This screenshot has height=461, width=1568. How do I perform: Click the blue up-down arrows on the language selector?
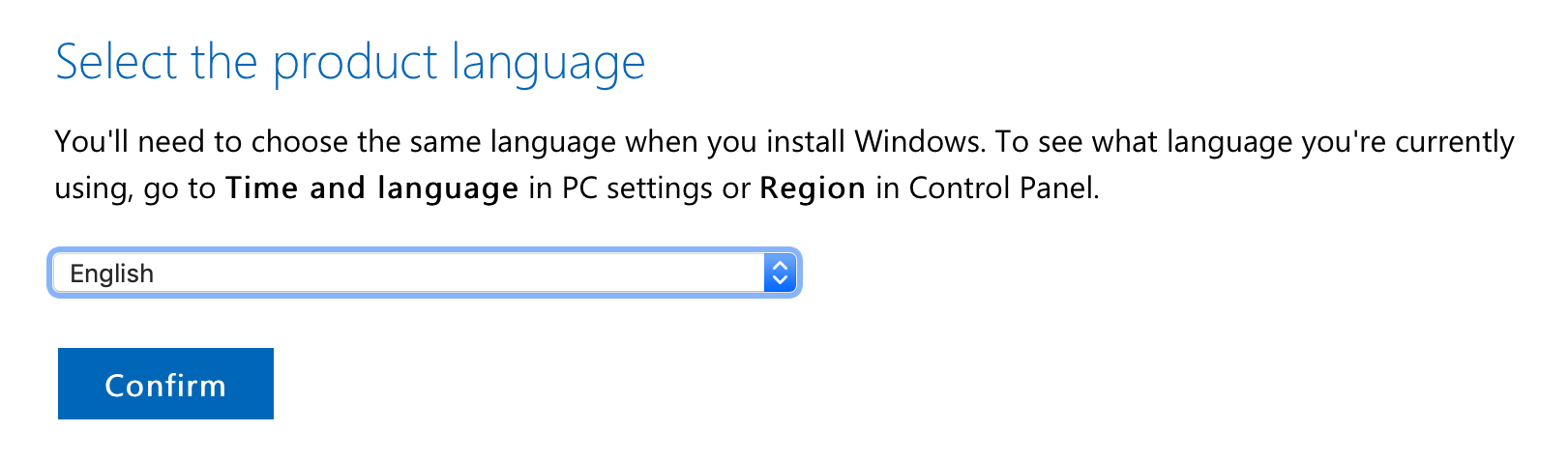[780, 274]
